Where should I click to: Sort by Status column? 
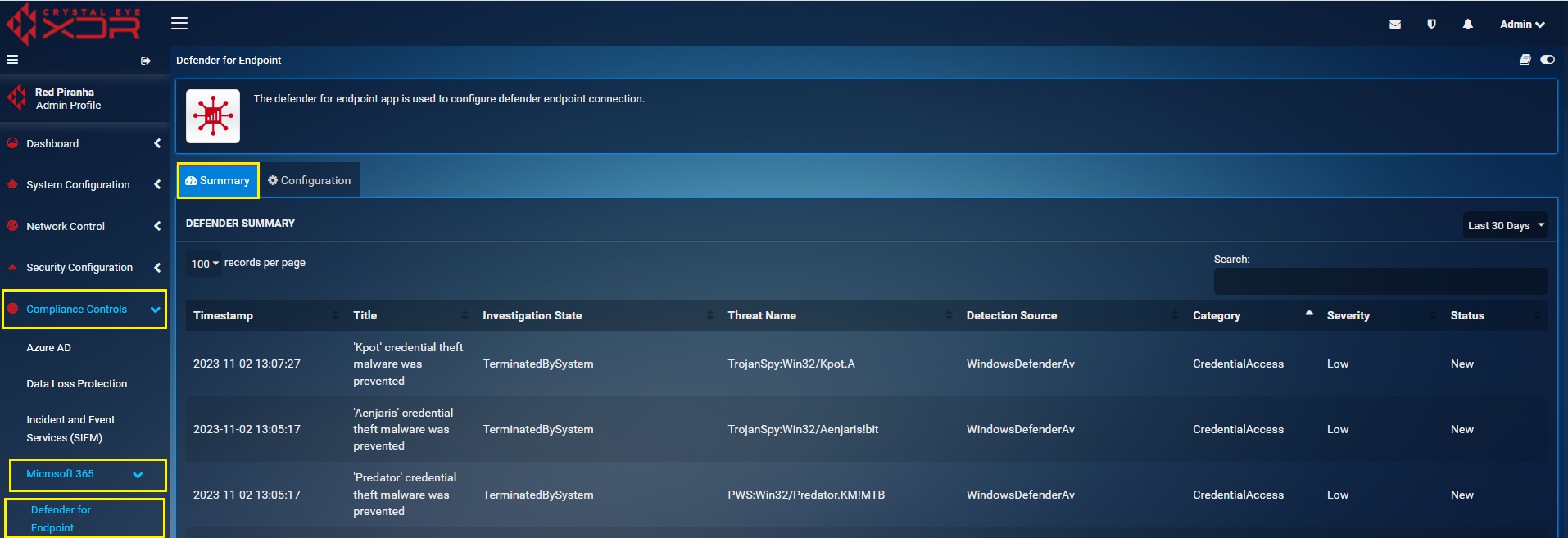1495,315
